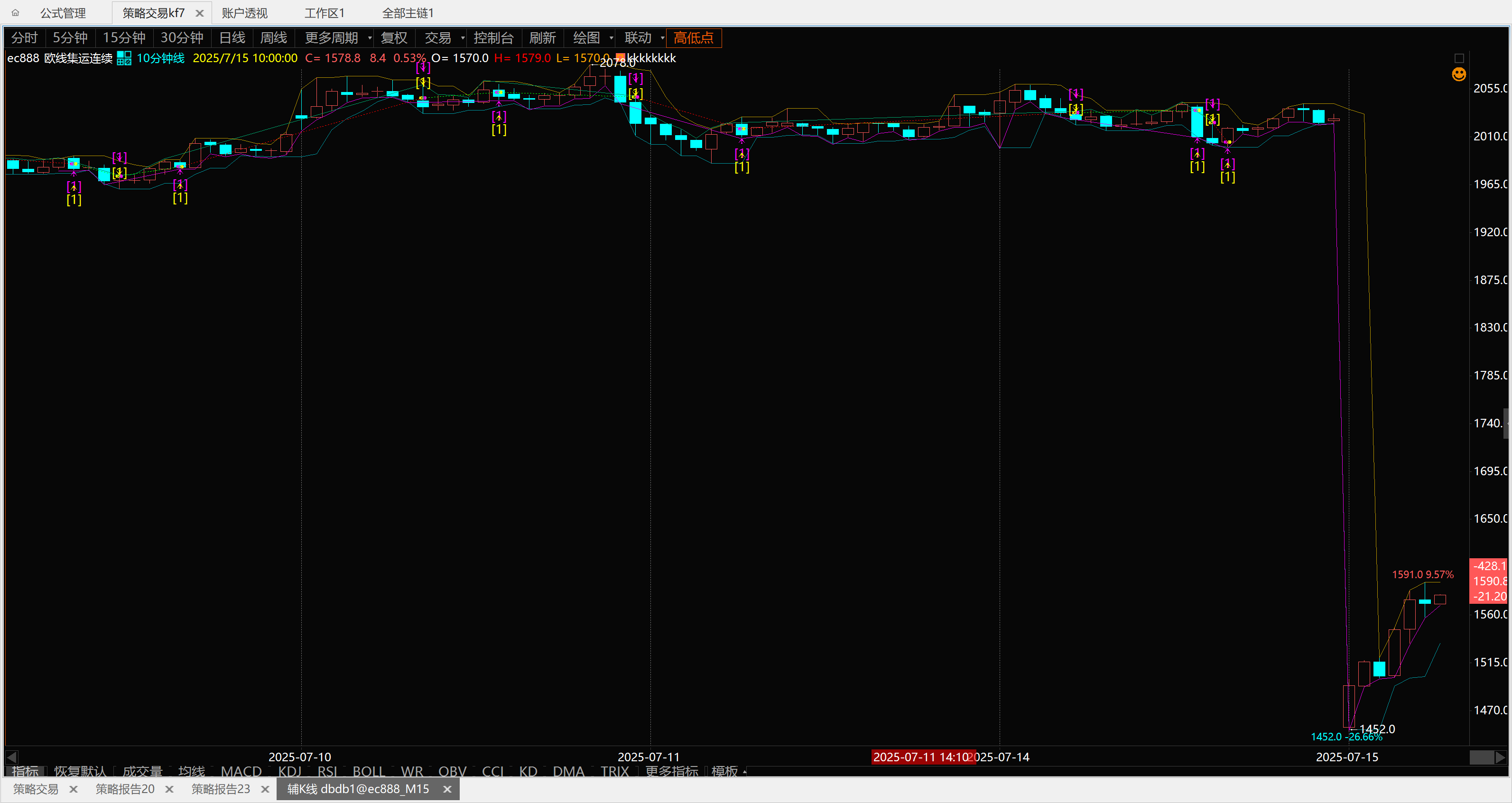
Task: Expand the 绘图 dropdown arrow
Action: [x=611, y=38]
